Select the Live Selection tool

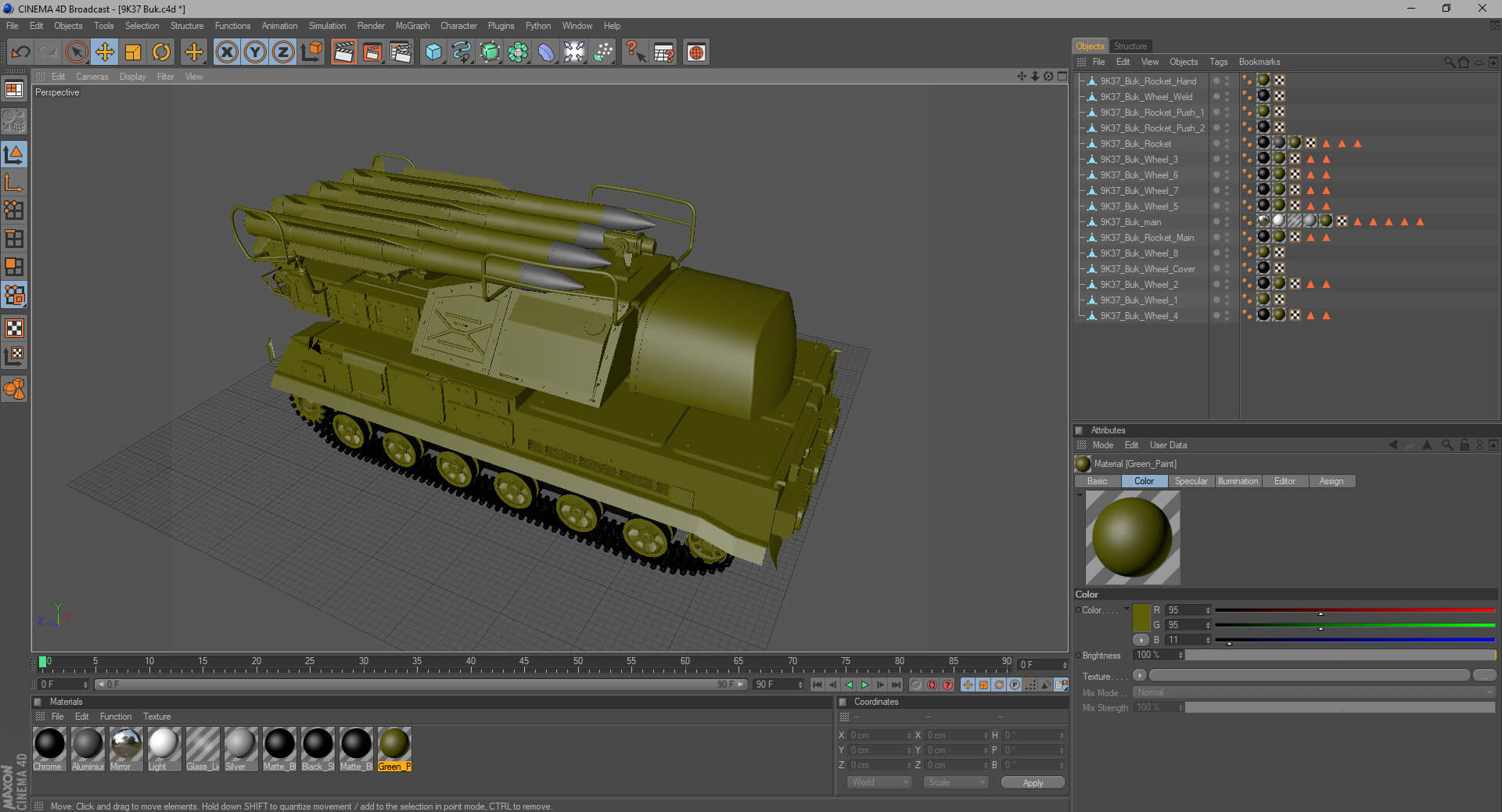[76, 52]
